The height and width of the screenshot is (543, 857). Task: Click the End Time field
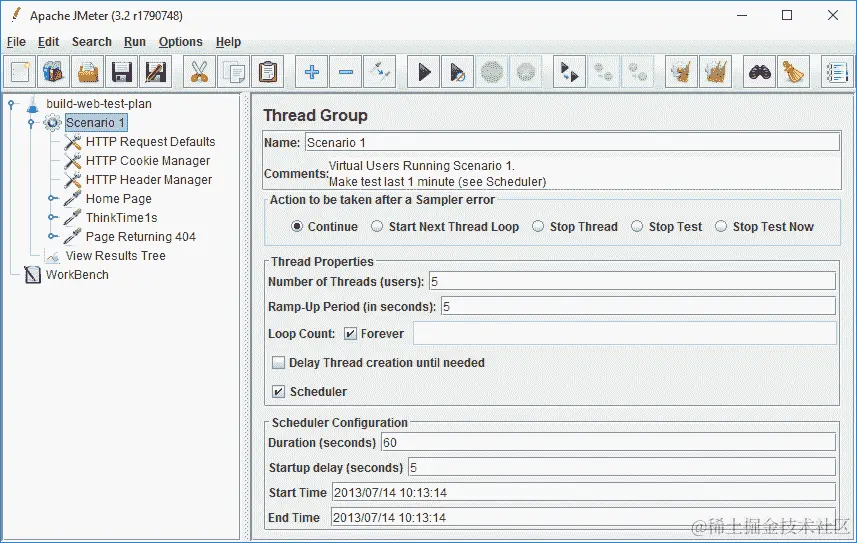(584, 518)
